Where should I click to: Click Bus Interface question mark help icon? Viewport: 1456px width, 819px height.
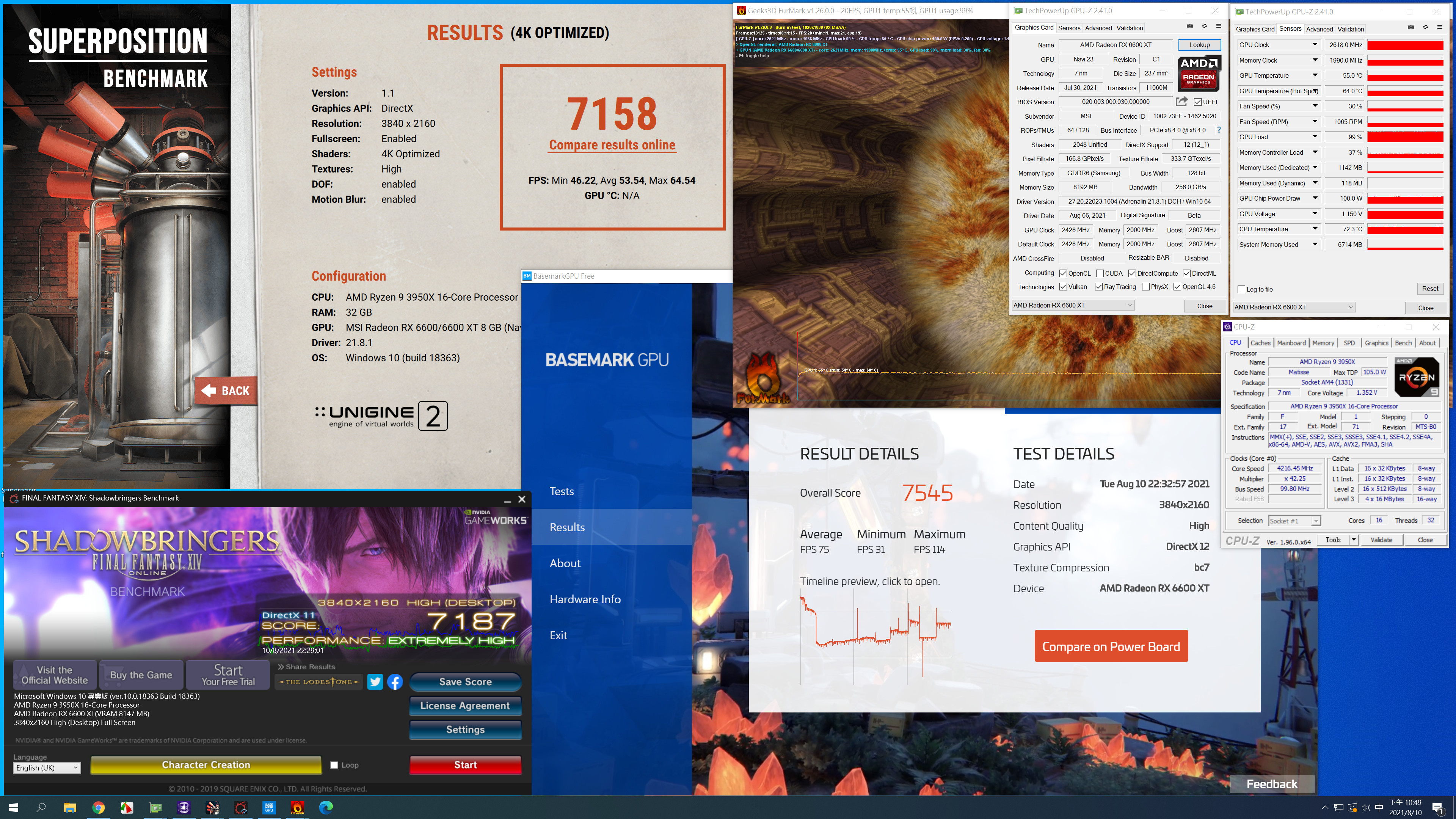[1219, 130]
